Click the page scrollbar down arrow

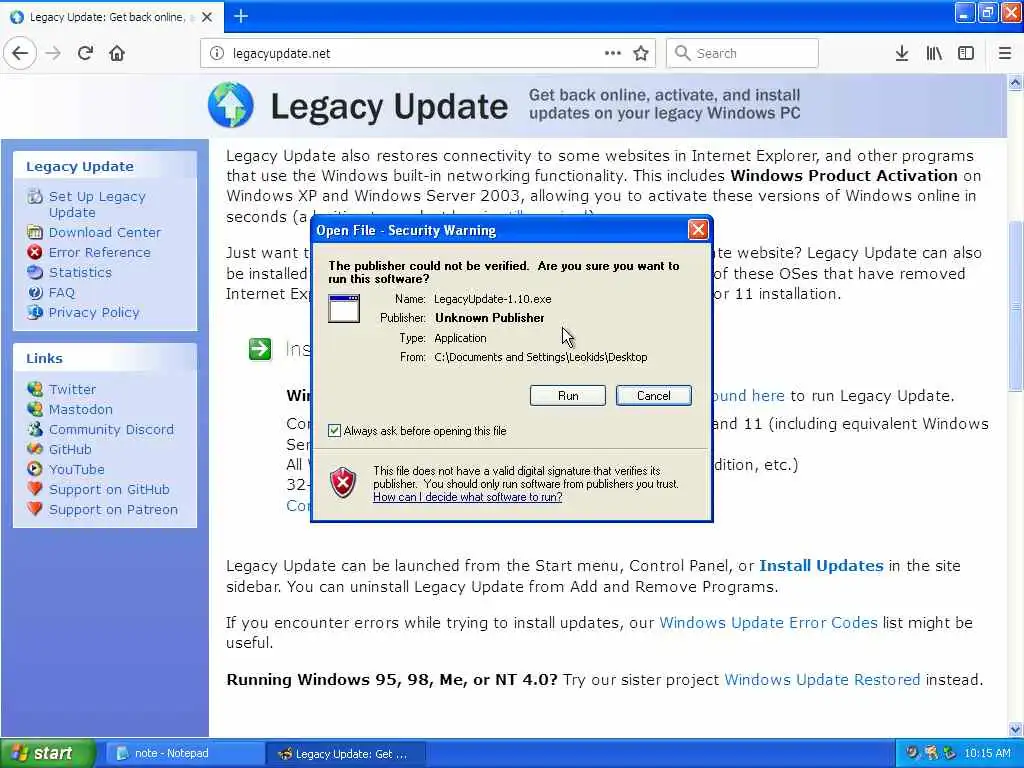click(1015, 729)
